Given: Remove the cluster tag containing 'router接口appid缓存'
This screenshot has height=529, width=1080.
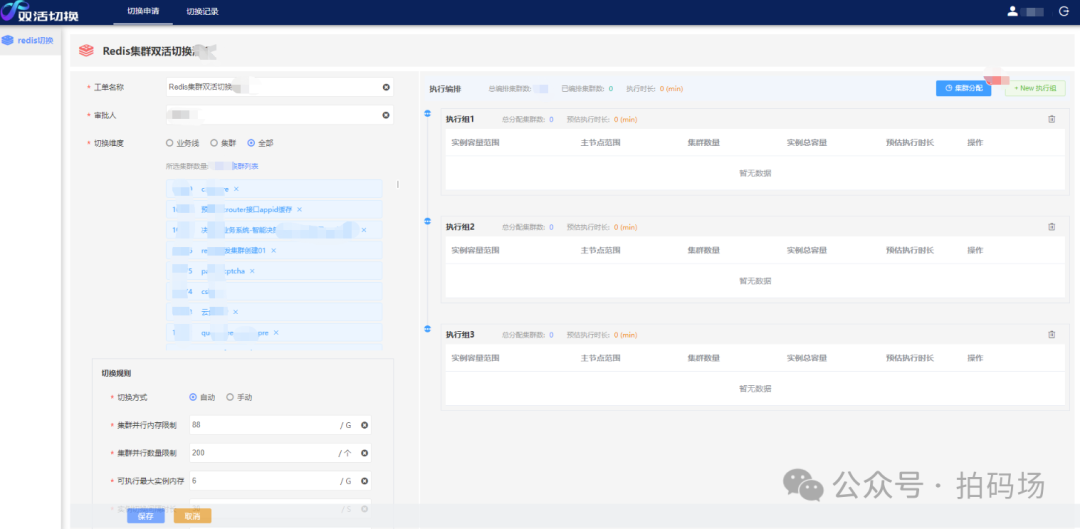Looking at the screenshot, I should click(299, 209).
